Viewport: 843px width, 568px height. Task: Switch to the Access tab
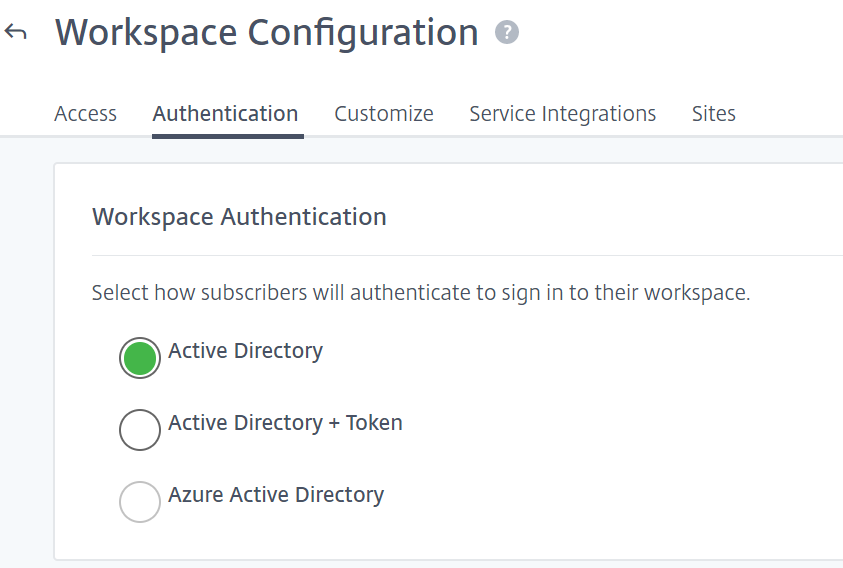point(85,114)
